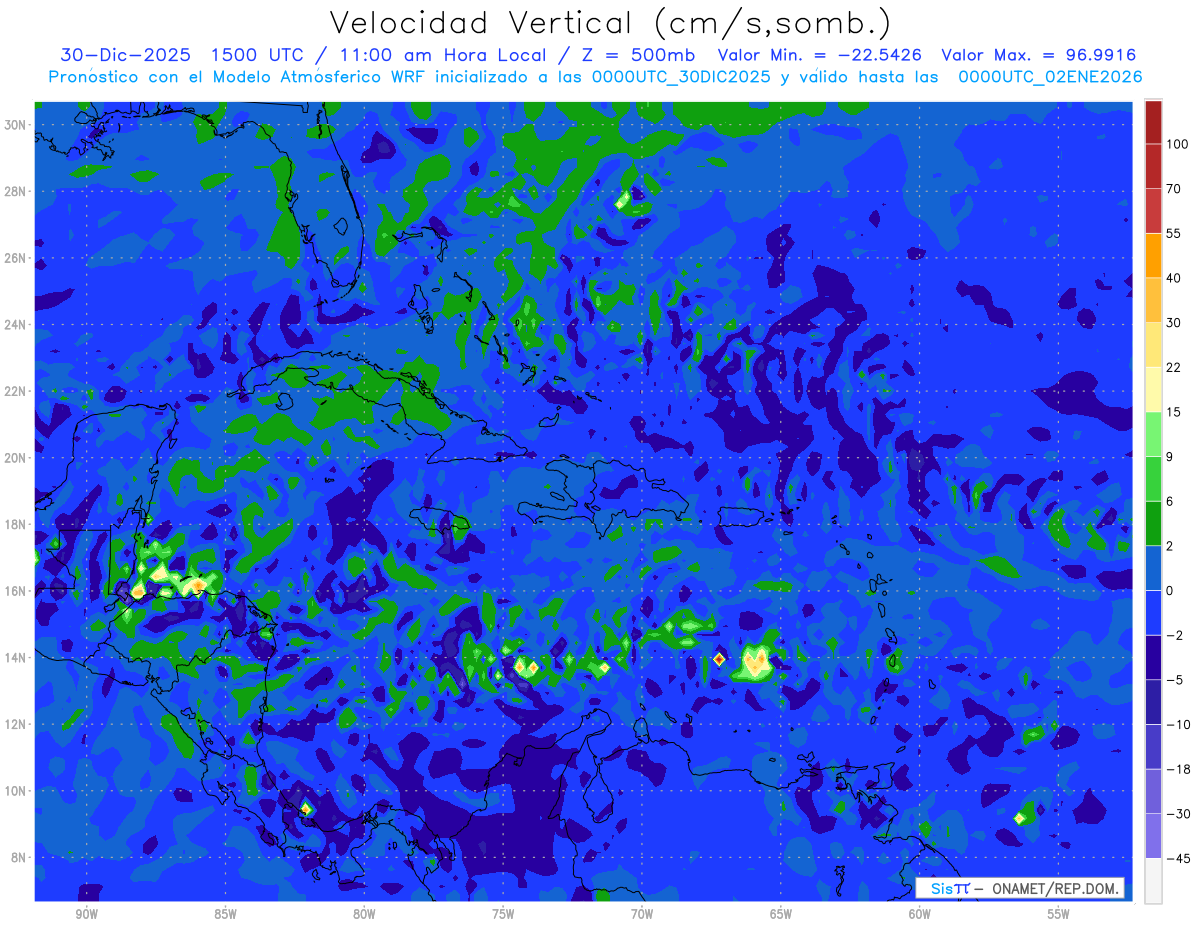Image resolution: width=1200 pixels, height=927 pixels.
Task: Click the '75W' longitude label
Action: 503,914
